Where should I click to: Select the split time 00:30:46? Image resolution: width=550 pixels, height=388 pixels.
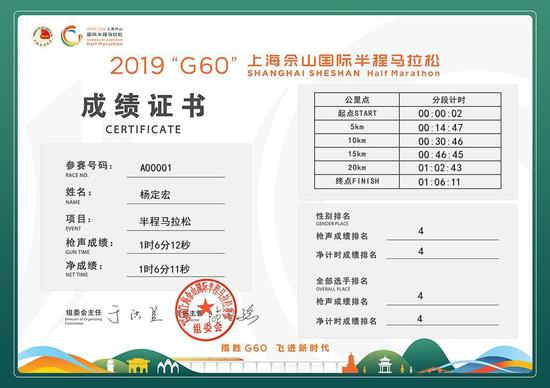[x=441, y=141]
